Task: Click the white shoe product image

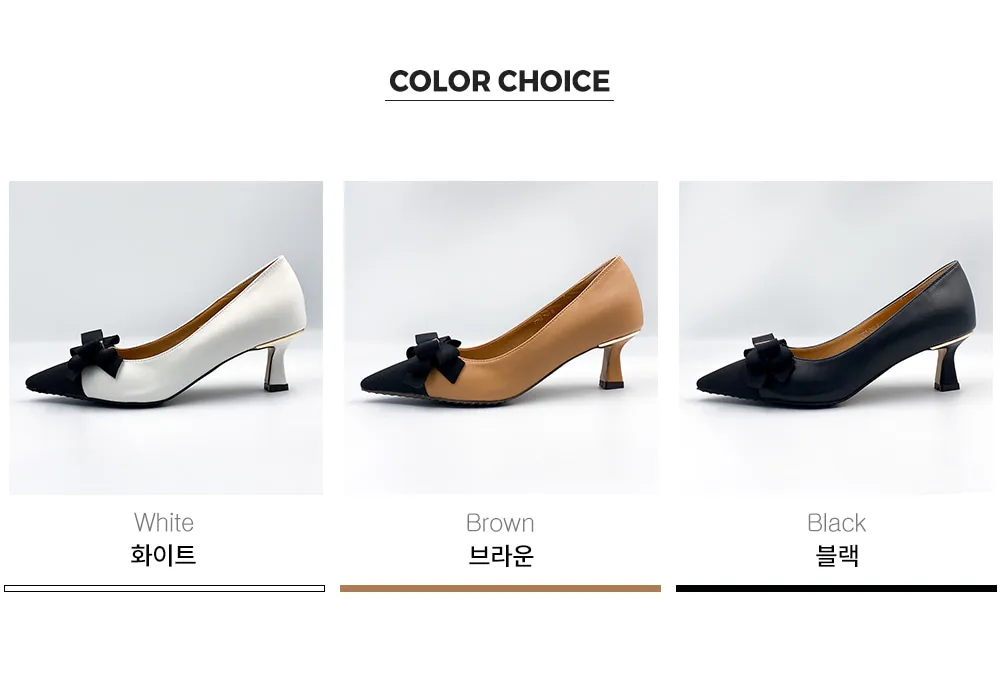Action: click(166, 337)
